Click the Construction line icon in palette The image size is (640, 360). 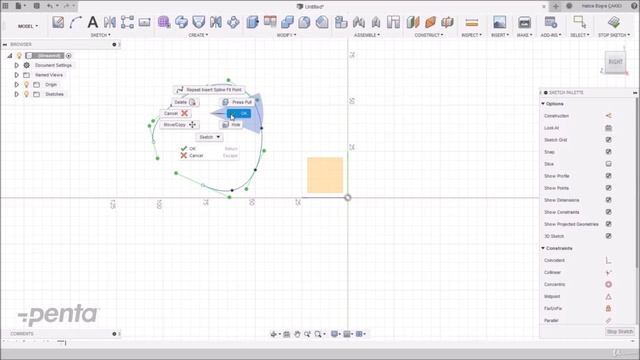(608, 116)
